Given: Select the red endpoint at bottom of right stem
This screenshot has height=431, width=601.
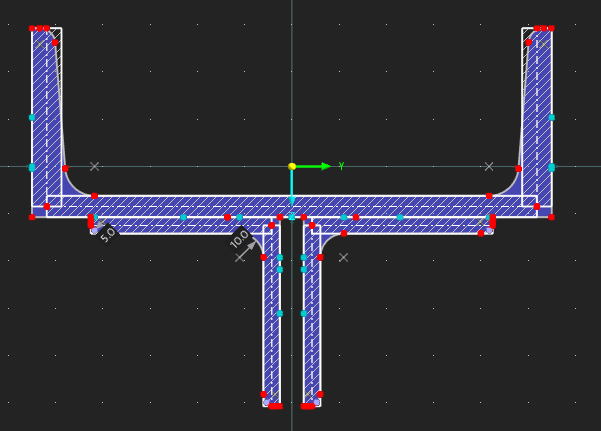Looking at the screenshot, I should click(x=309, y=406).
